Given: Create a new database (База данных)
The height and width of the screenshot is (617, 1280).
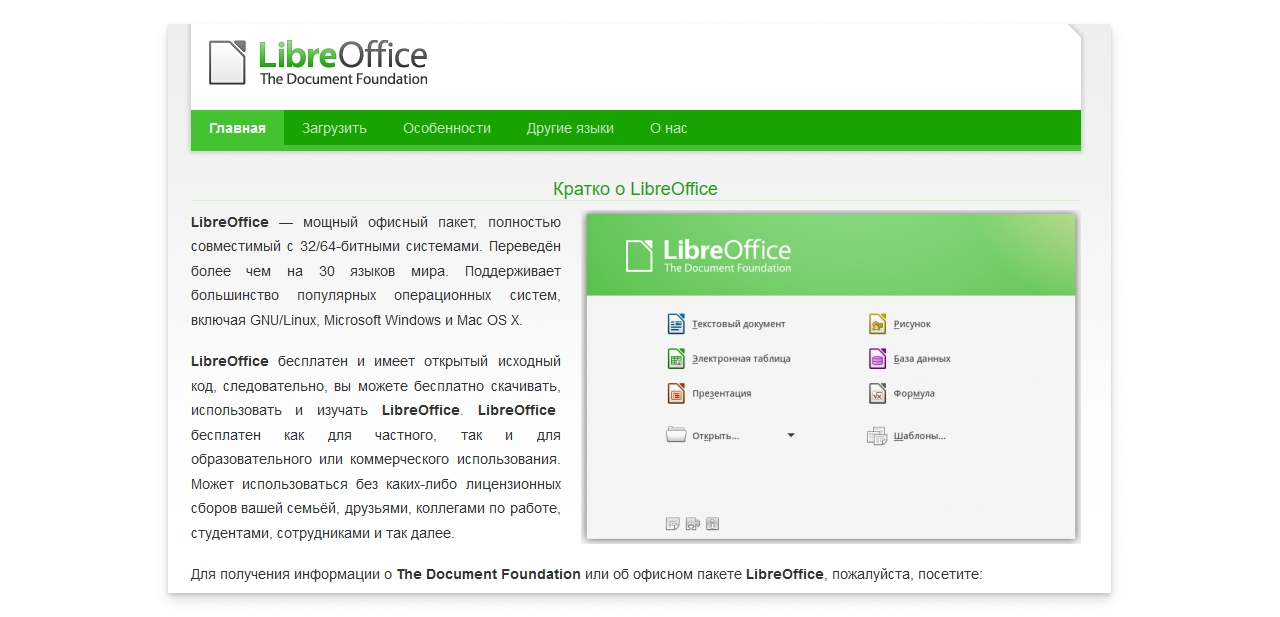Looking at the screenshot, I should click(x=920, y=358).
